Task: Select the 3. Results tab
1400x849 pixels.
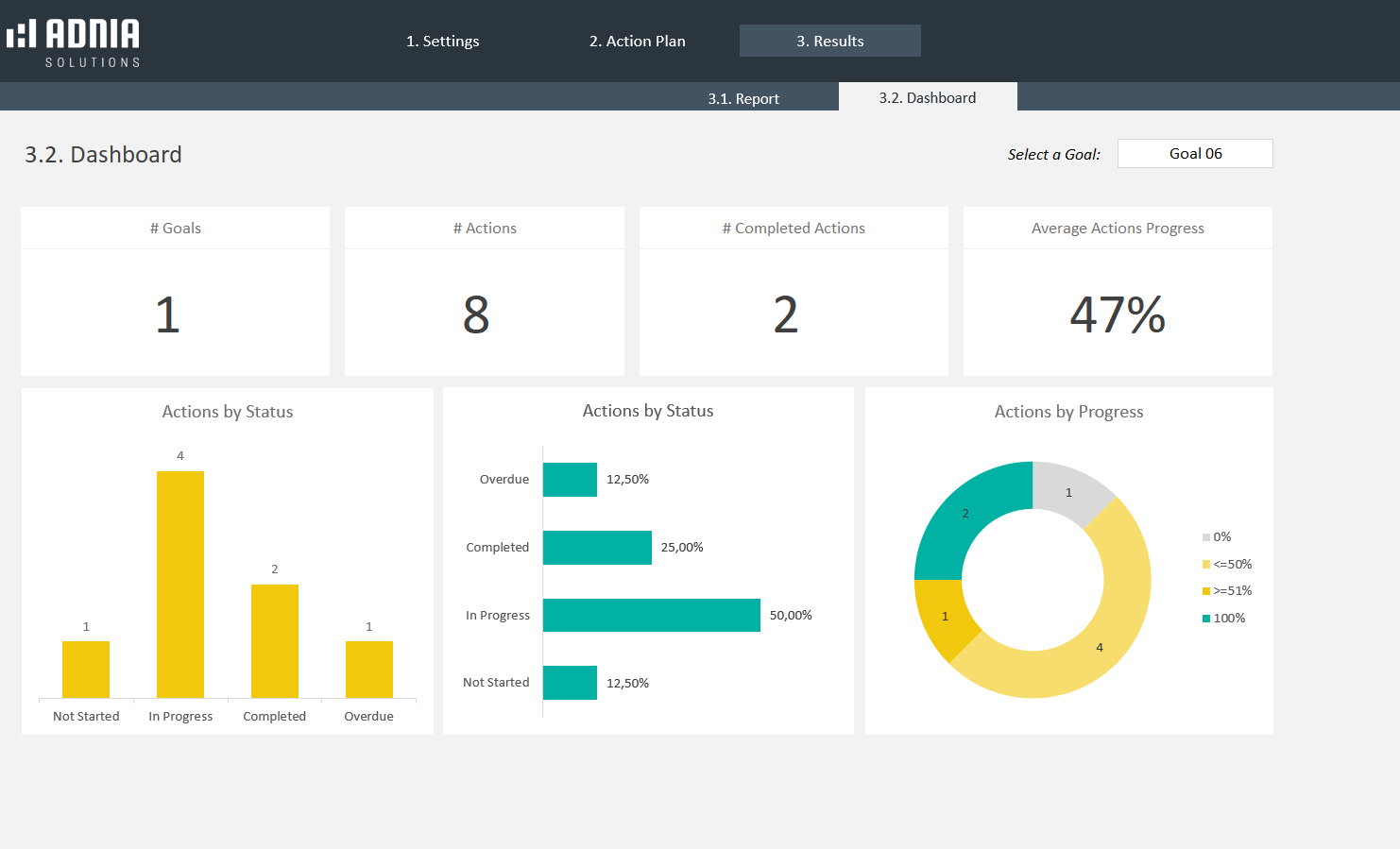Action: [x=829, y=41]
